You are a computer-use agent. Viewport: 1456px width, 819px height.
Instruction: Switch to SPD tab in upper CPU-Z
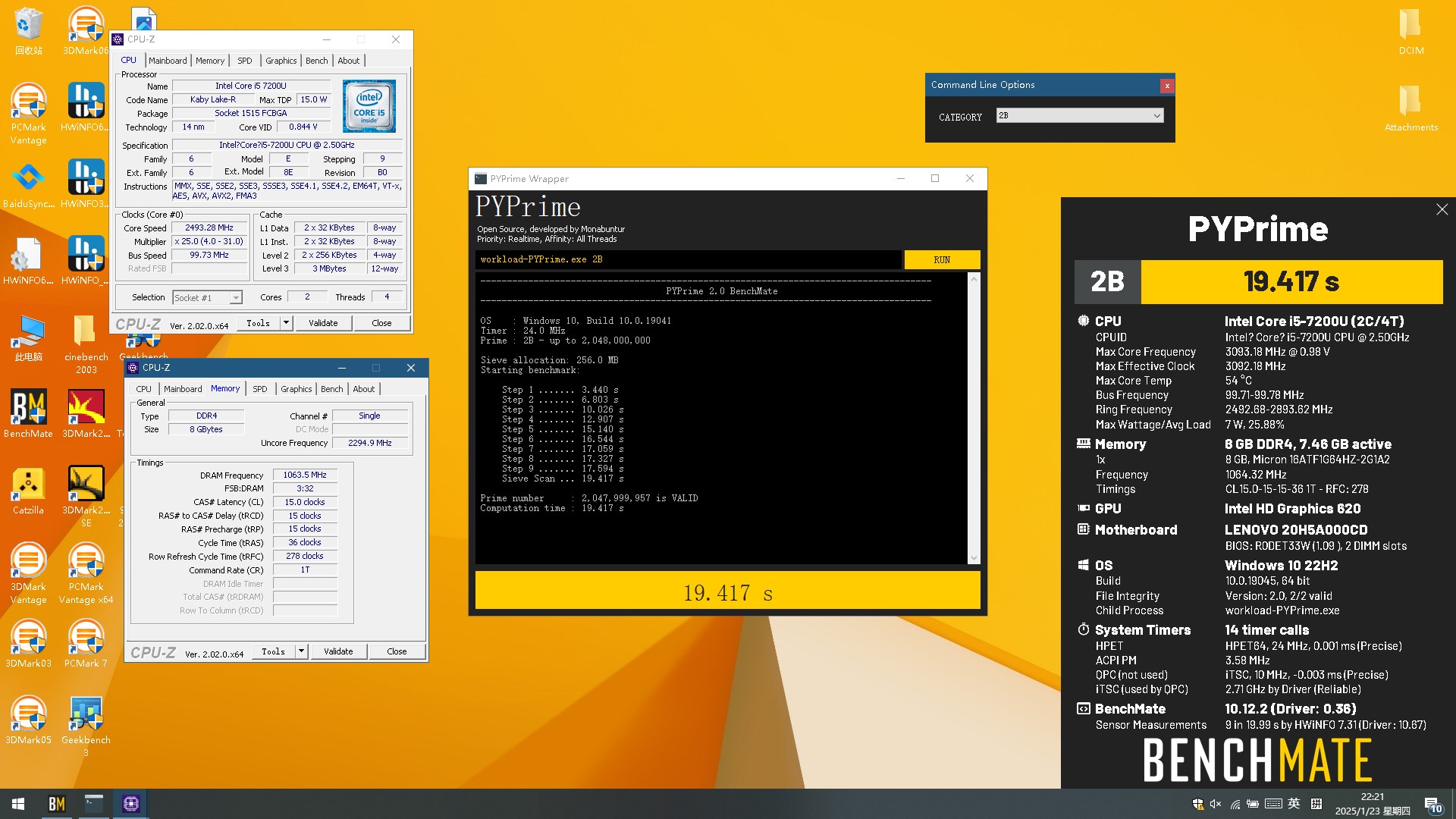click(244, 61)
